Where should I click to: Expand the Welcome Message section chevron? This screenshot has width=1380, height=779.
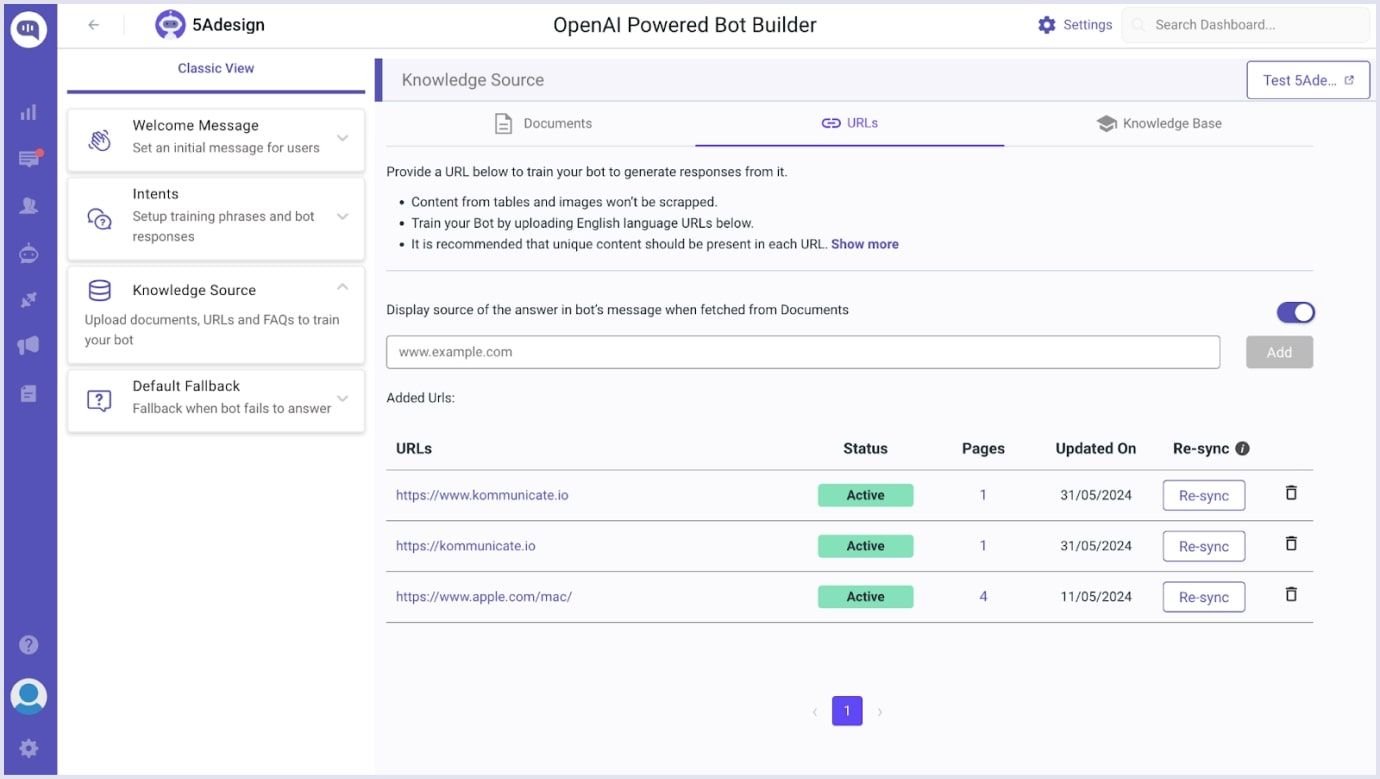(342, 138)
